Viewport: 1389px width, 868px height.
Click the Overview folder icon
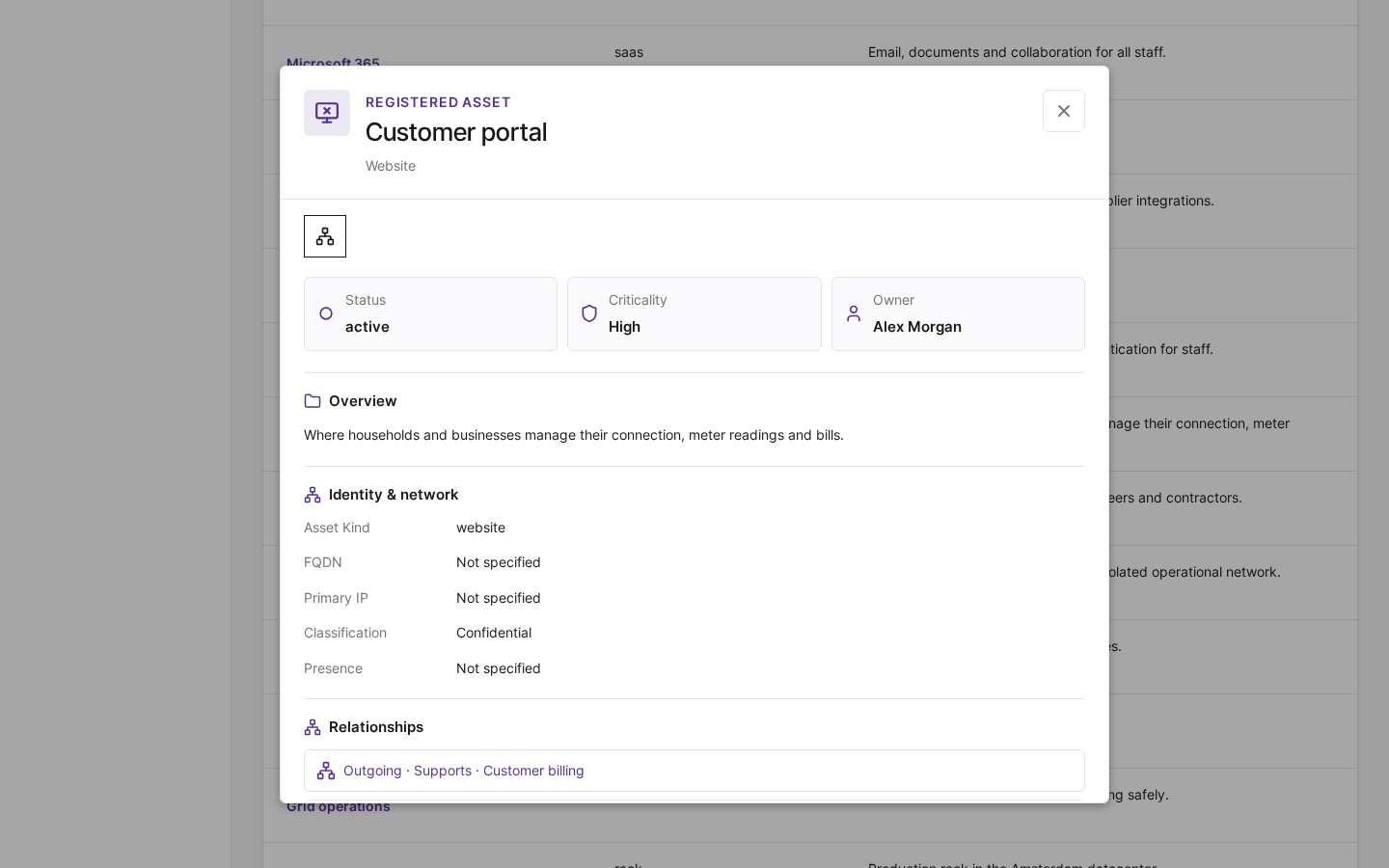point(313,401)
